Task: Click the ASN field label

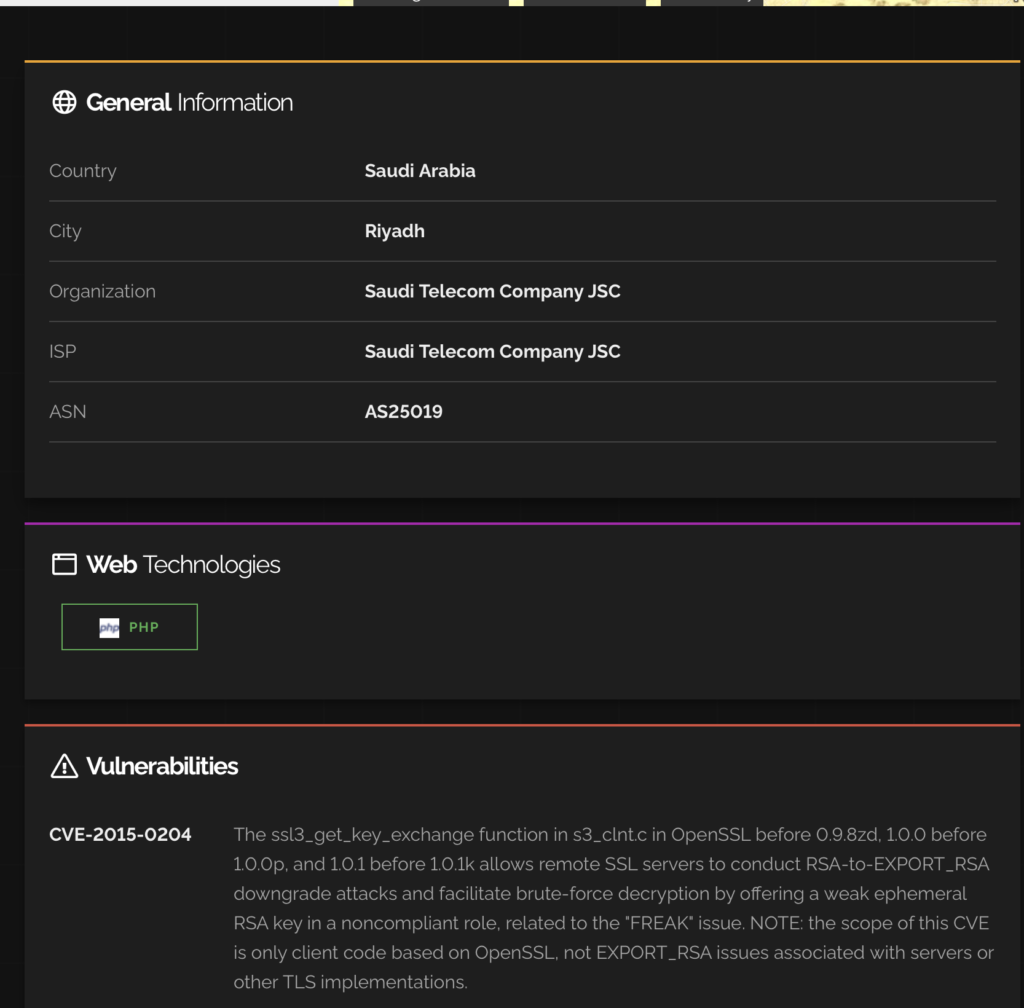Action: point(68,412)
